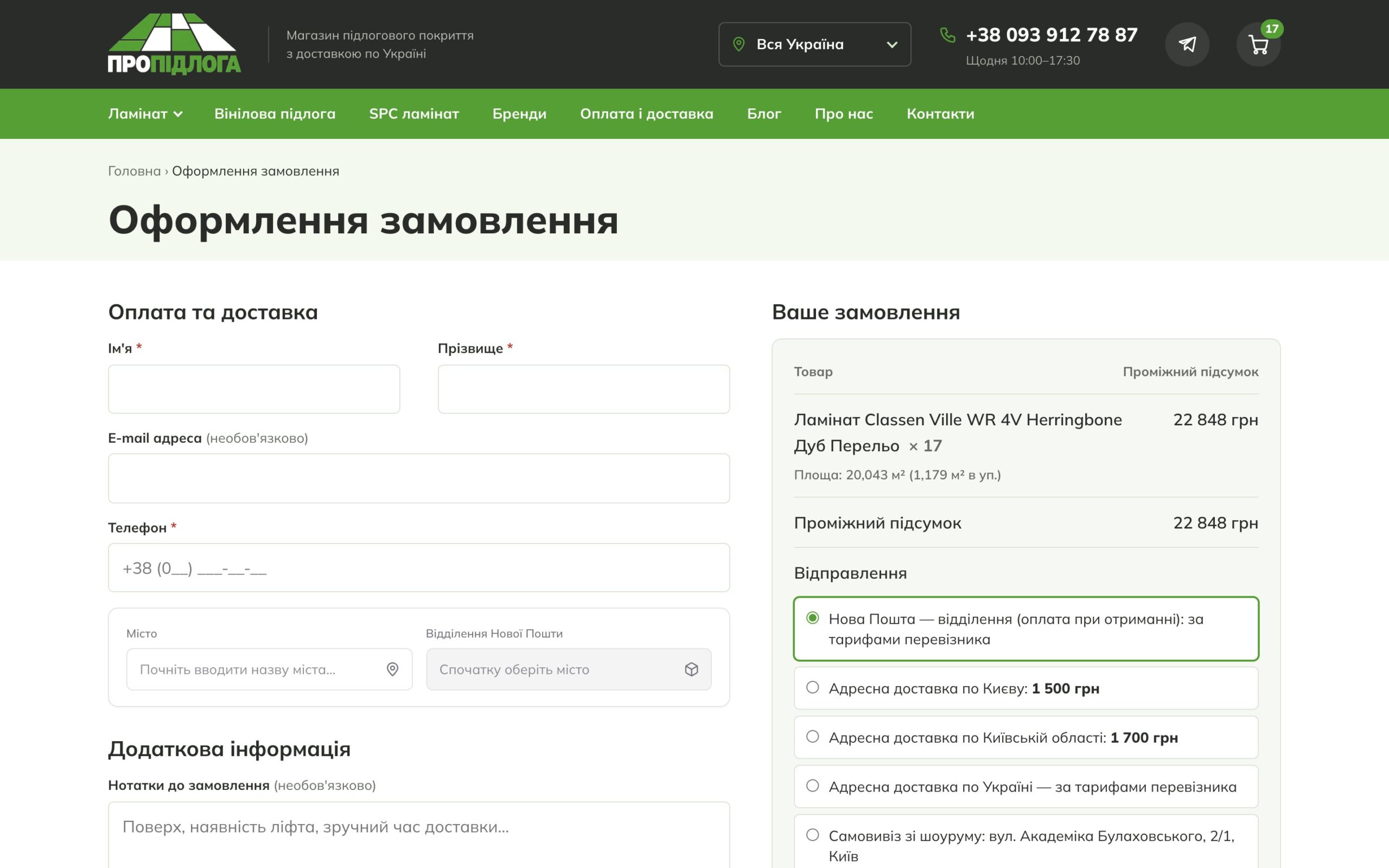The height and width of the screenshot is (868, 1389).
Task: Open the Вся Україна region dropdown
Action: pyautogui.click(x=814, y=44)
